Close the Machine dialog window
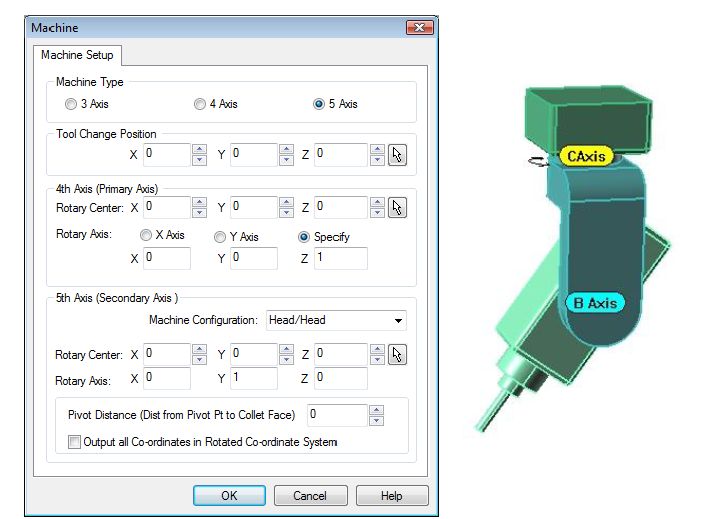The image size is (701, 519). pyautogui.click(x=417, y=27)
